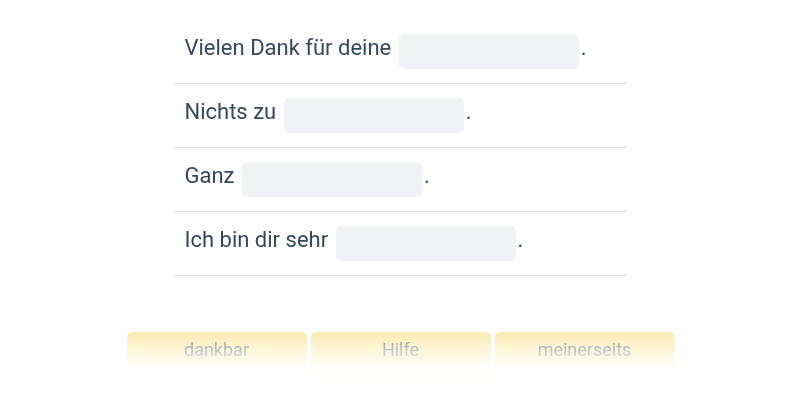Click the word 'Vielen' in the first sentence
The width and height of the screenshot is (800, 400).
click(x=214, y=48)
